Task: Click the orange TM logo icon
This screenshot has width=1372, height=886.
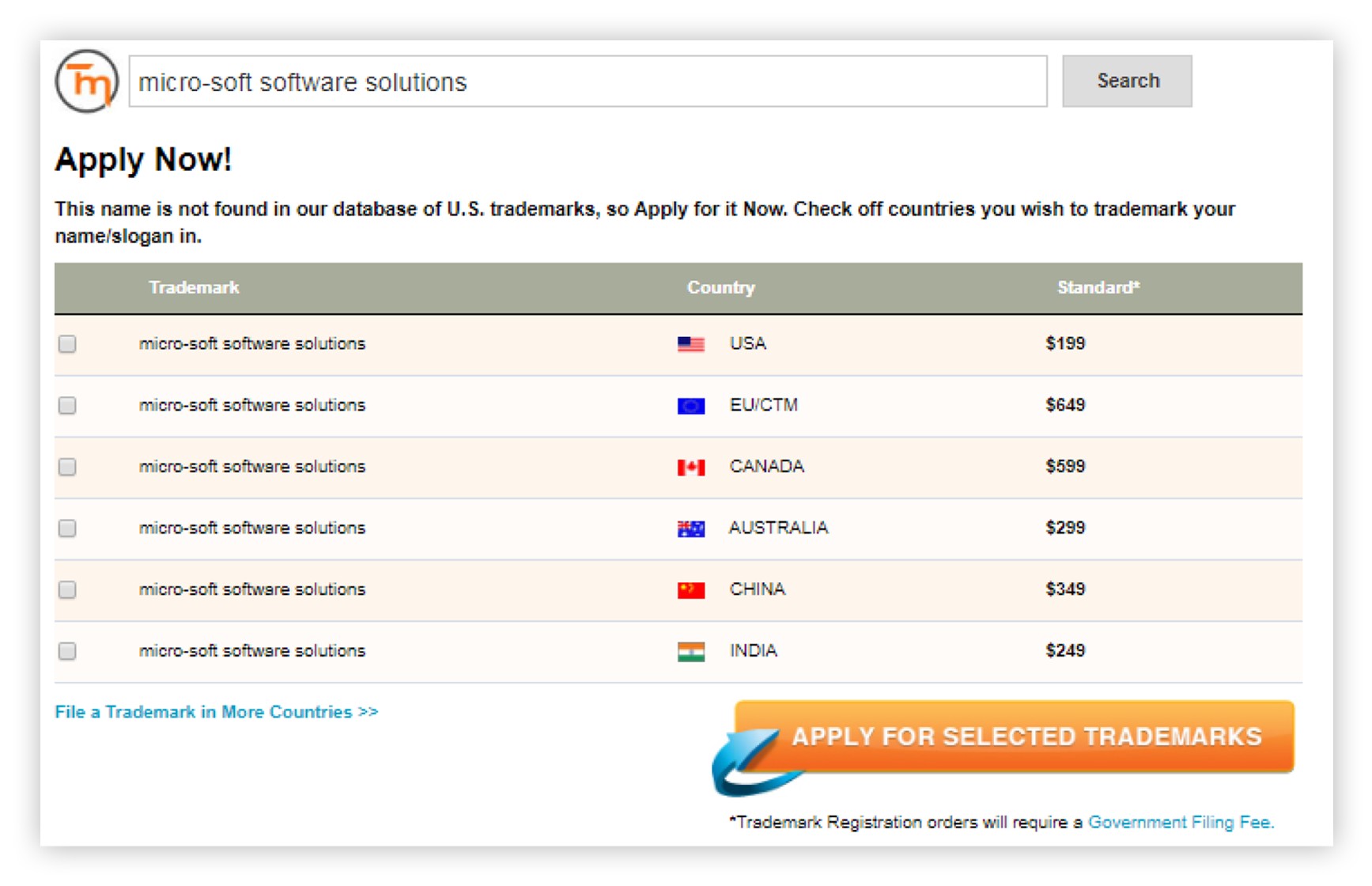Action: pos(86,81)
